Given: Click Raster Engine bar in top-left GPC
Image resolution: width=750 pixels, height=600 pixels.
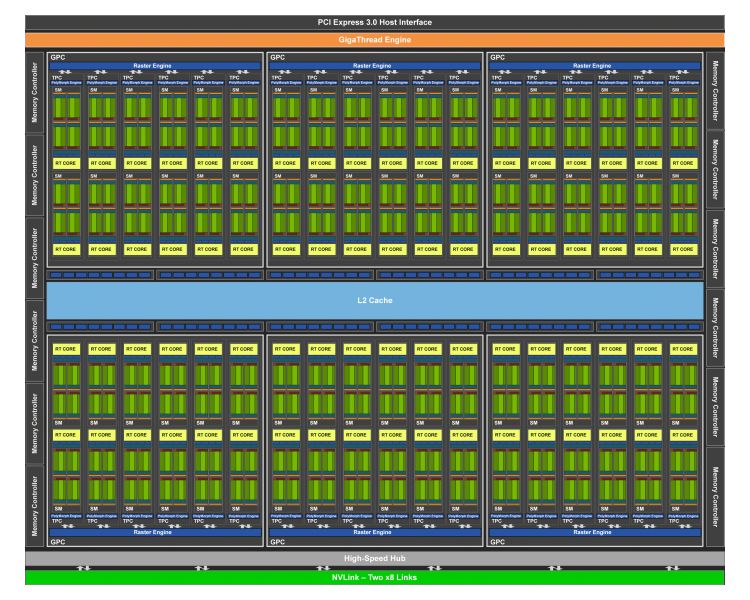Looking at the screenshot, I should [154, 65].
